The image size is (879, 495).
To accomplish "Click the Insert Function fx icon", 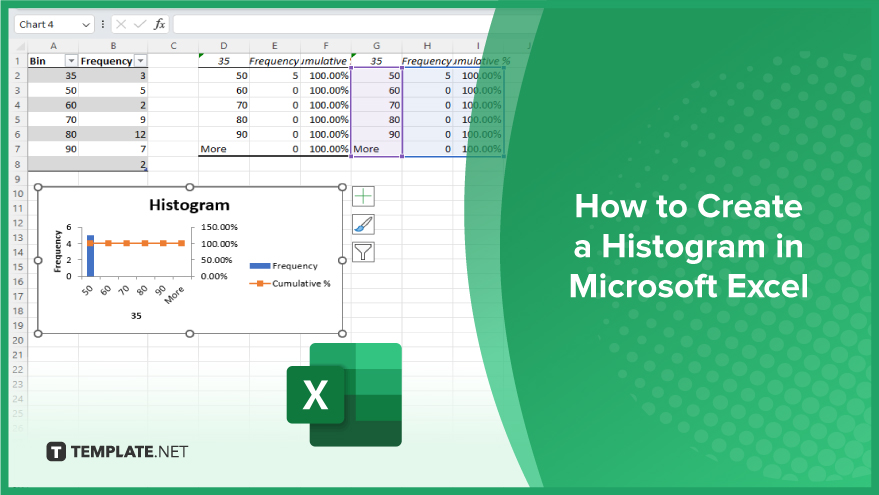I will (x=159, y=24).
